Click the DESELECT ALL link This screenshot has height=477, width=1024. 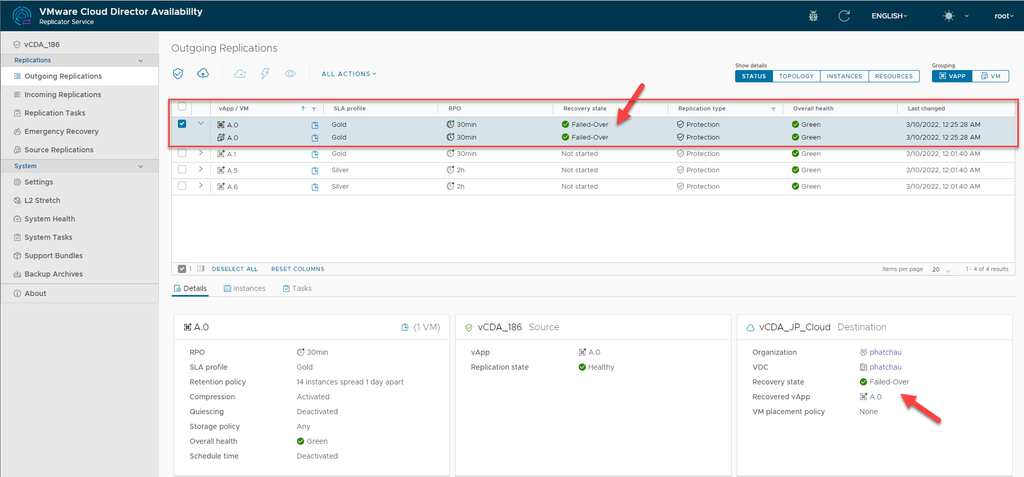pyautogui.click(x=234, y=269)
